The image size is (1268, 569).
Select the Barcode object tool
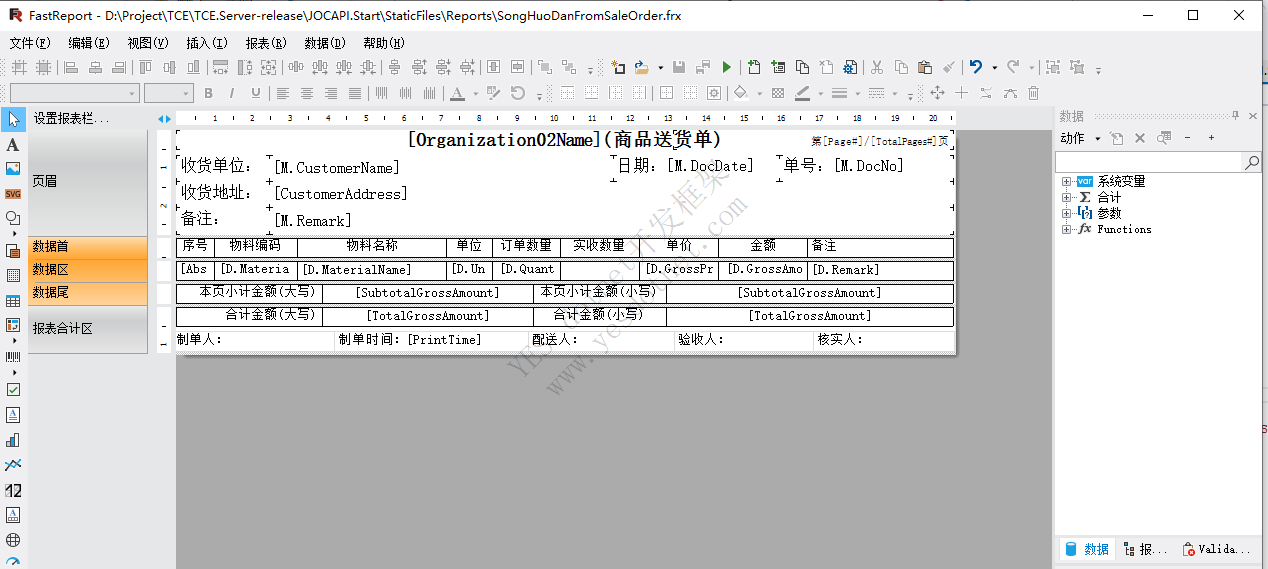pos(13,357)
